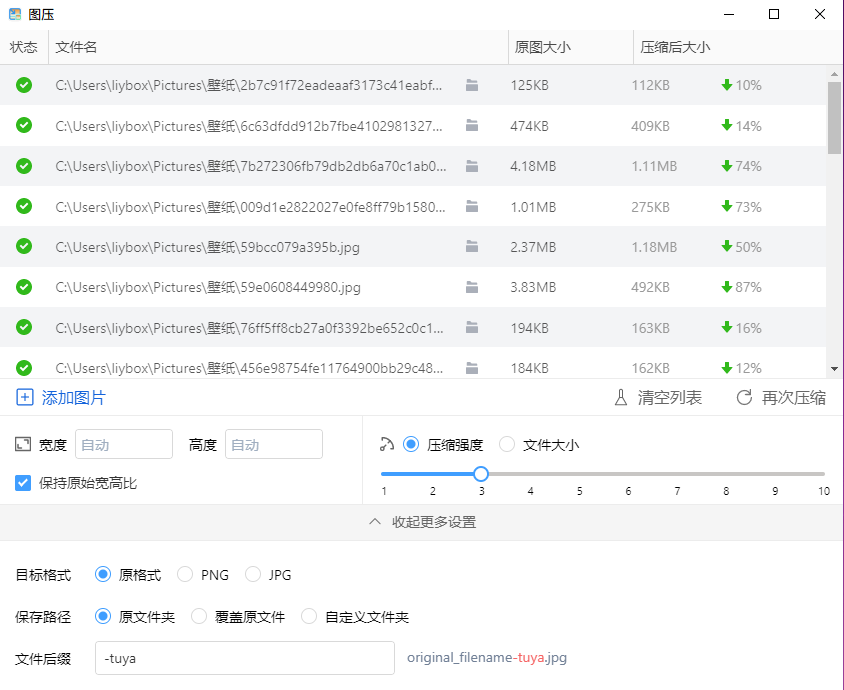Click 添加图片 button
The height and width of the screenshot is (690, 844).
tap(61, 397)
